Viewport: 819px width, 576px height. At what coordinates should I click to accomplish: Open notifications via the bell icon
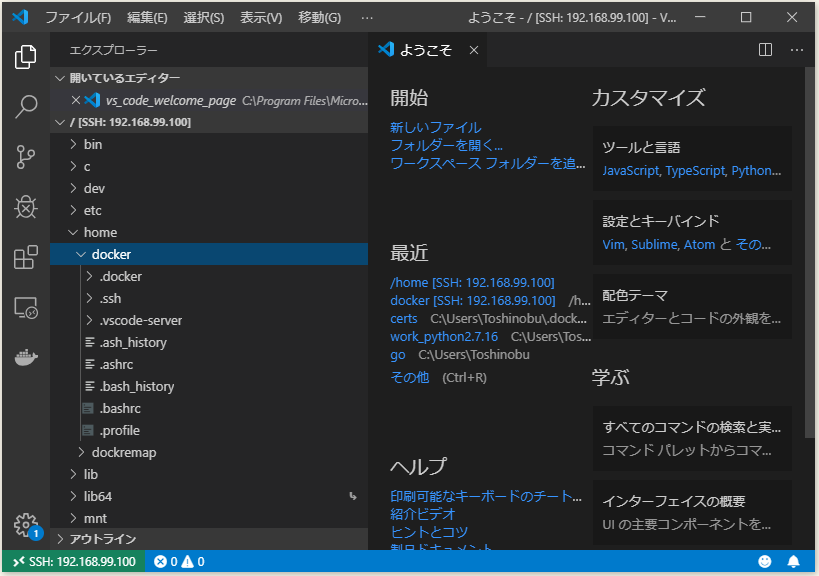coord(794,561)
